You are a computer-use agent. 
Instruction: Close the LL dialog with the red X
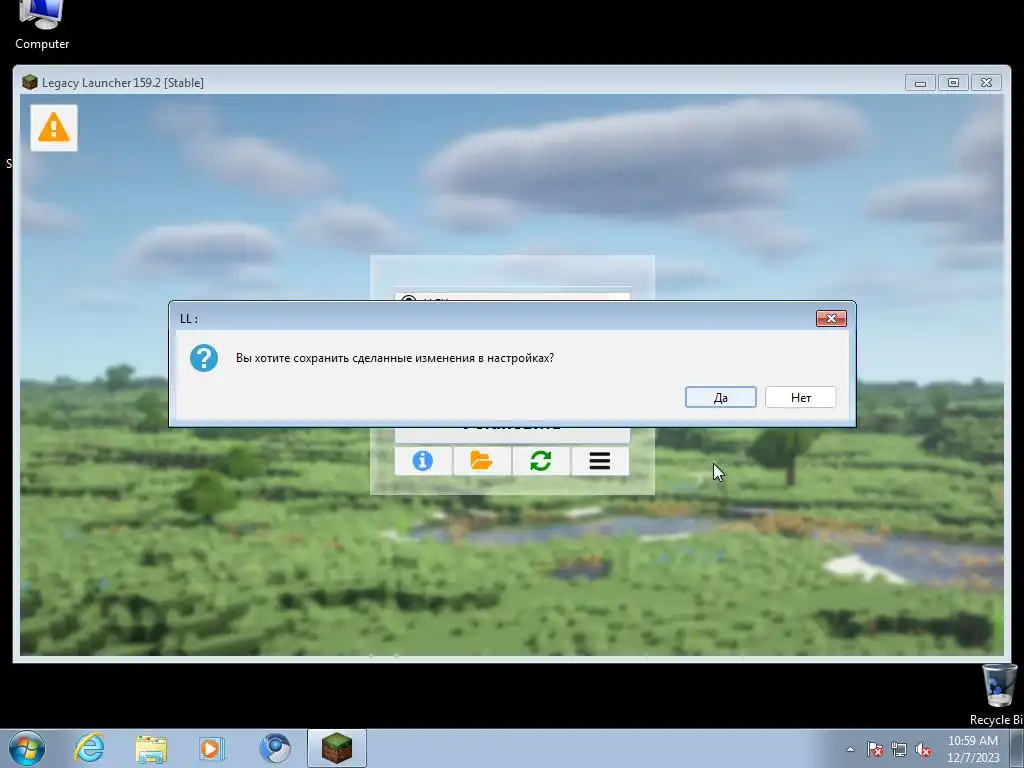tap(831, 318)
